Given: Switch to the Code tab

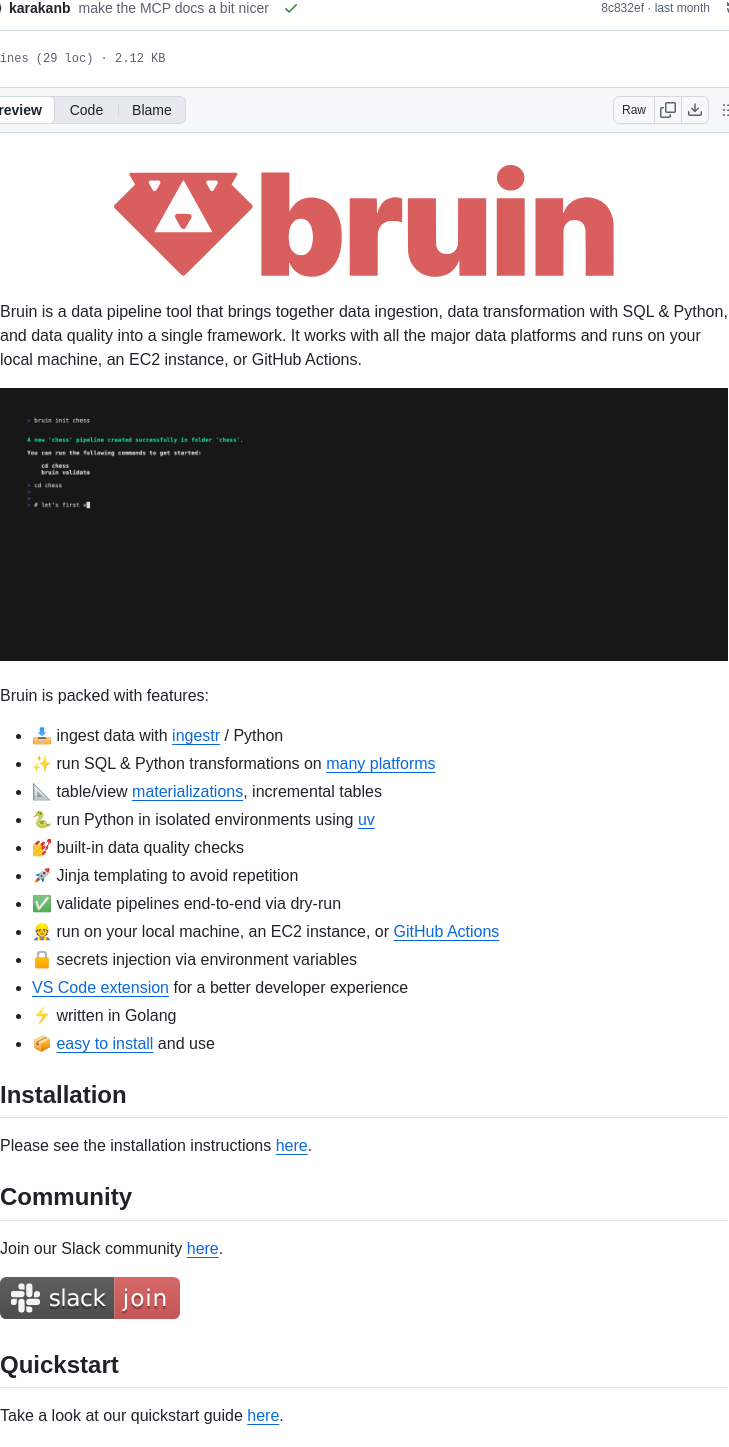Looking at the screenshot, I should pos(86,110).
